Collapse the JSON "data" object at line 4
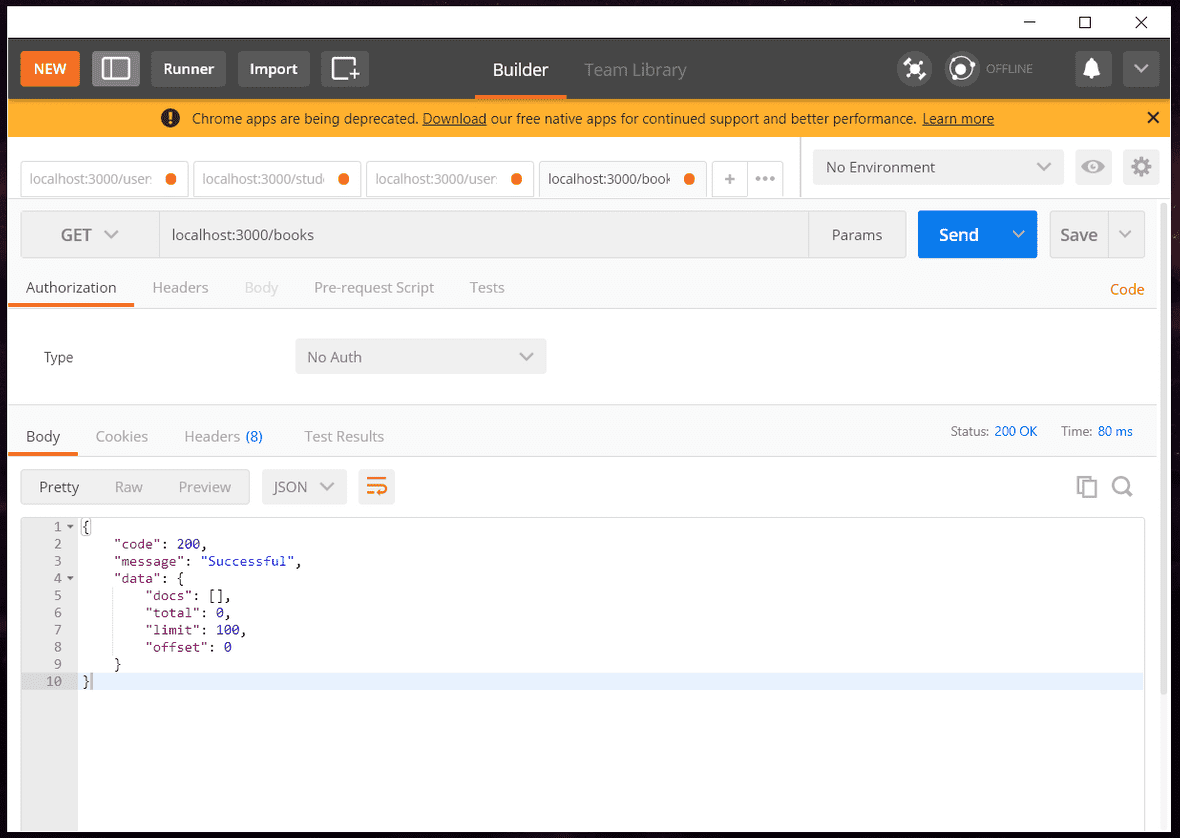 [x=71, y=579]
